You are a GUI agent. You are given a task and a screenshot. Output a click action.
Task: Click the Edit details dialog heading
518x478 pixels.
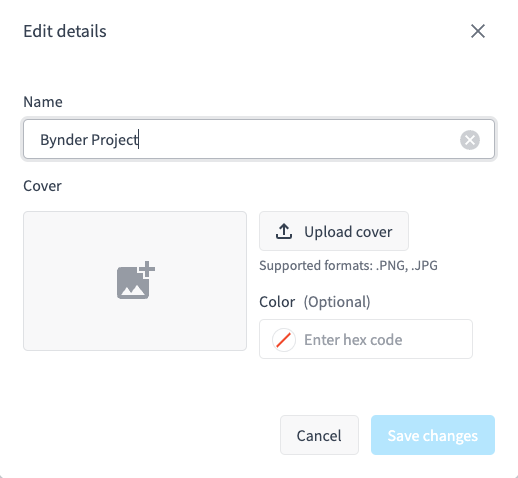(x=65, y=31)
